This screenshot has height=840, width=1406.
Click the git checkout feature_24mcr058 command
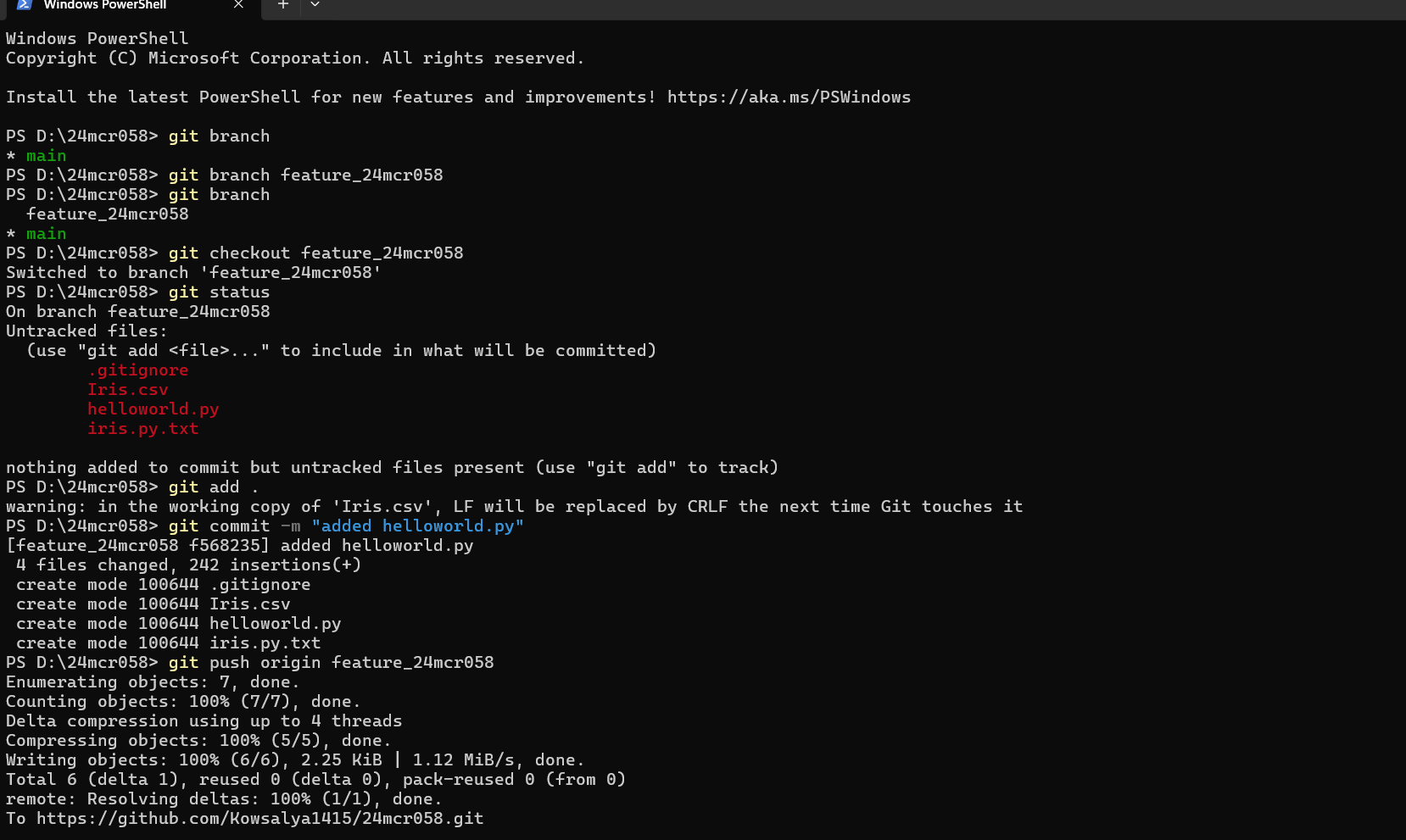(315, 253)
